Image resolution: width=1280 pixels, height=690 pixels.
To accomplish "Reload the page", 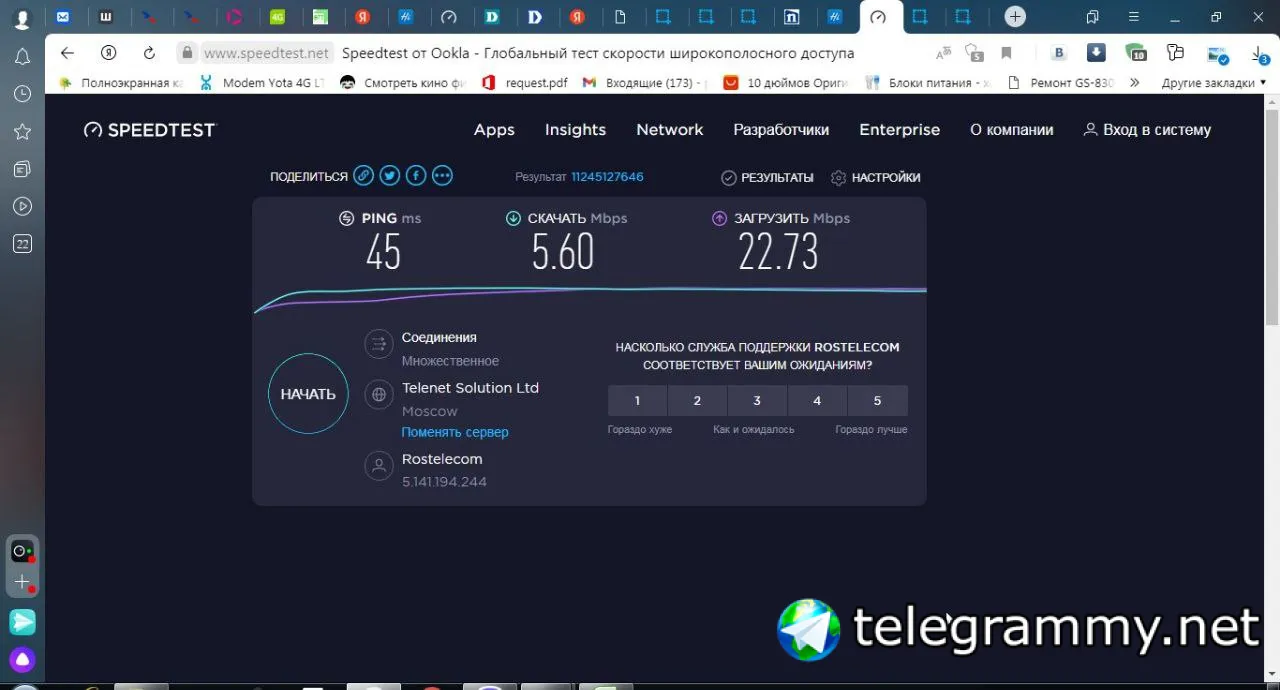I will pyautogui.click(x=149, y=53).
